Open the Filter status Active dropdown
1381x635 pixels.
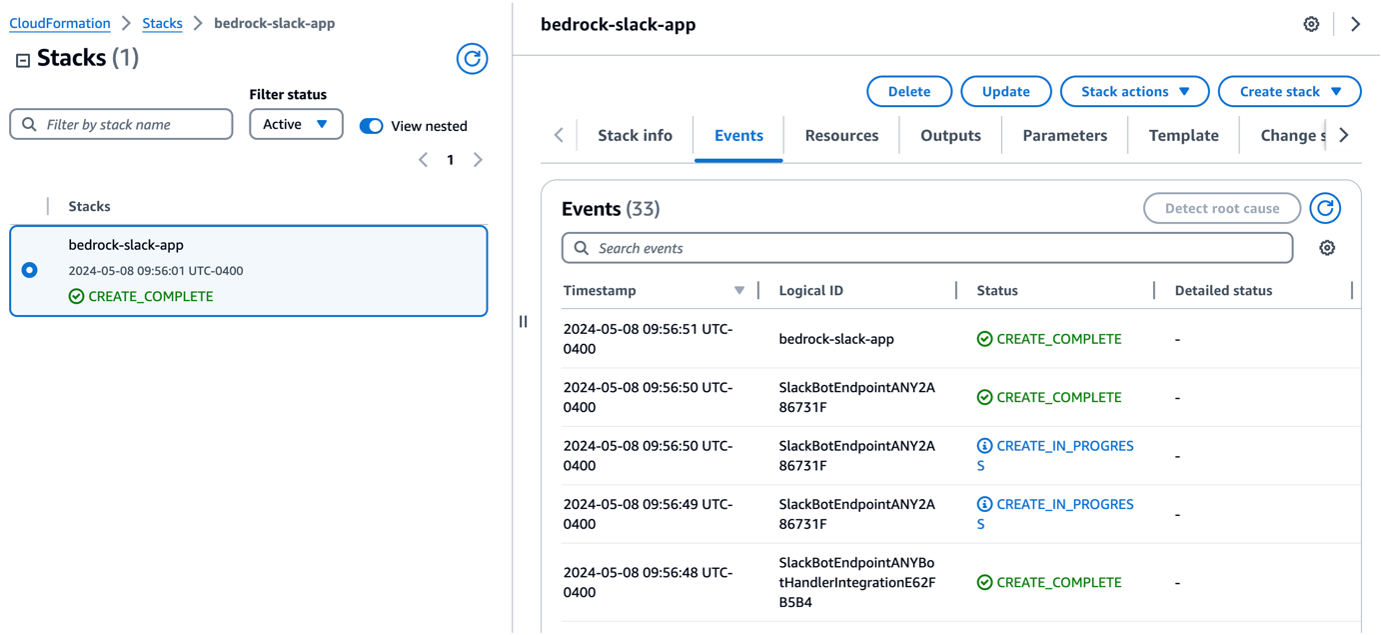click(296, 124)
